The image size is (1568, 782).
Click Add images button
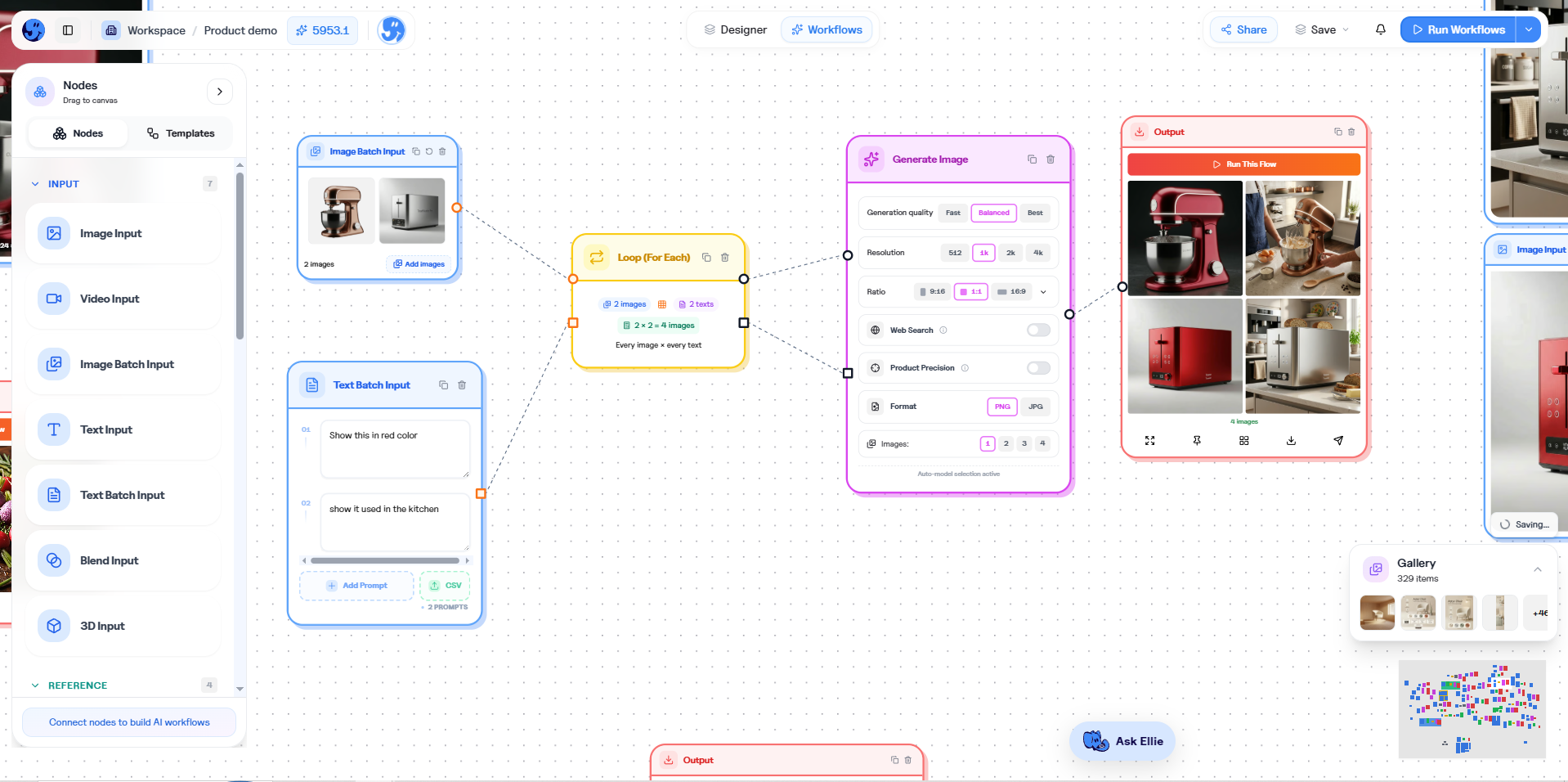[x=419, y=264]
